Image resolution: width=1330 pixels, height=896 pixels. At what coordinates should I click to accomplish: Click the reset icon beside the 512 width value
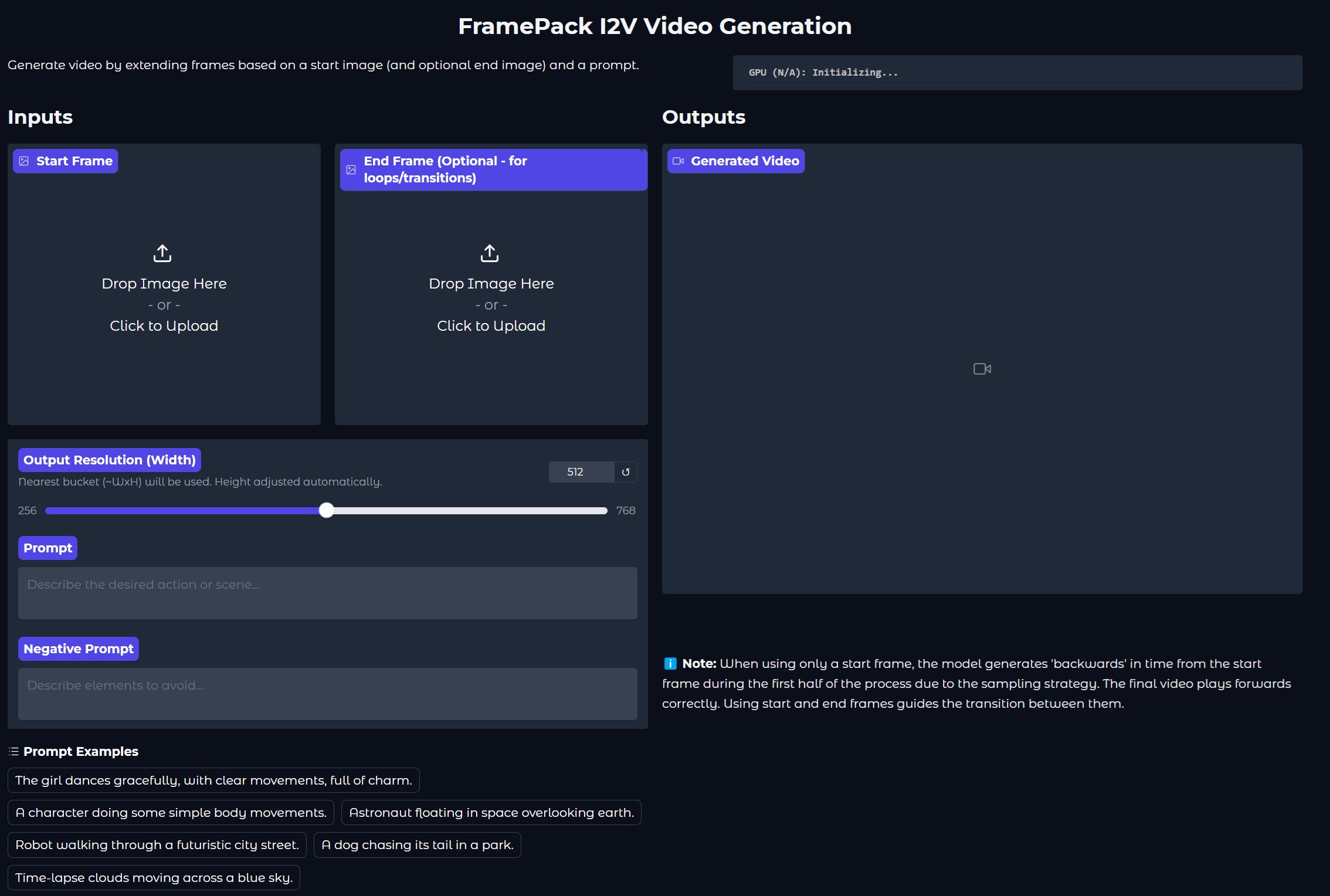pos(626,472)
